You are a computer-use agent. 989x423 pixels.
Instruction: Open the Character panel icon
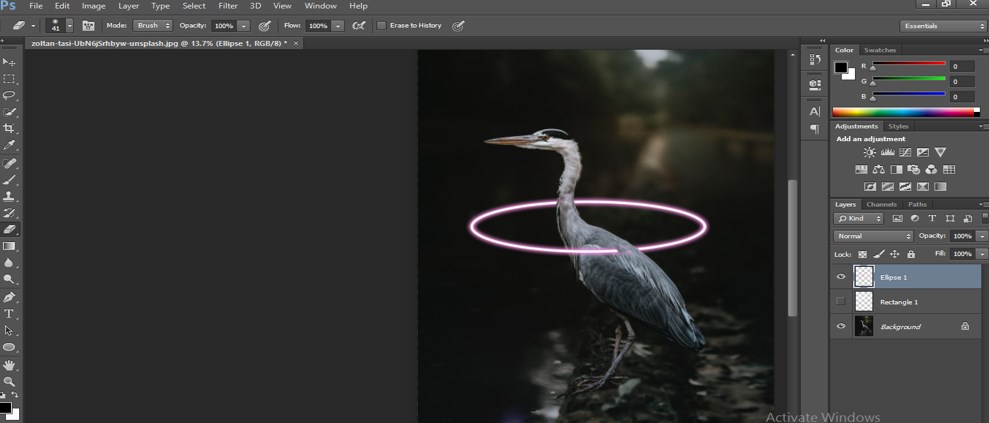(x=814, y=112)
